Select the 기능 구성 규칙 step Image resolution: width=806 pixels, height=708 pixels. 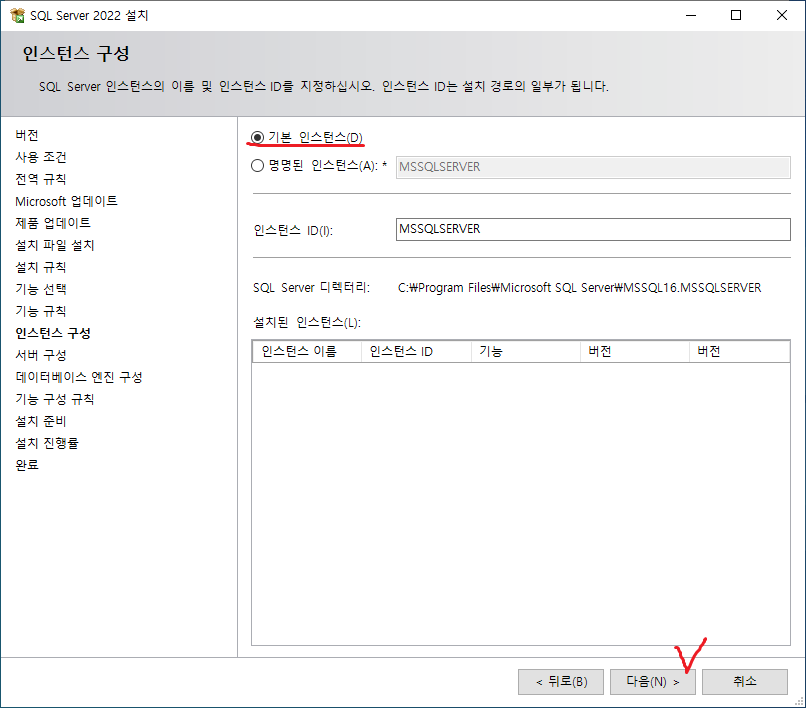pyautogui.click(x=54, y=400)
